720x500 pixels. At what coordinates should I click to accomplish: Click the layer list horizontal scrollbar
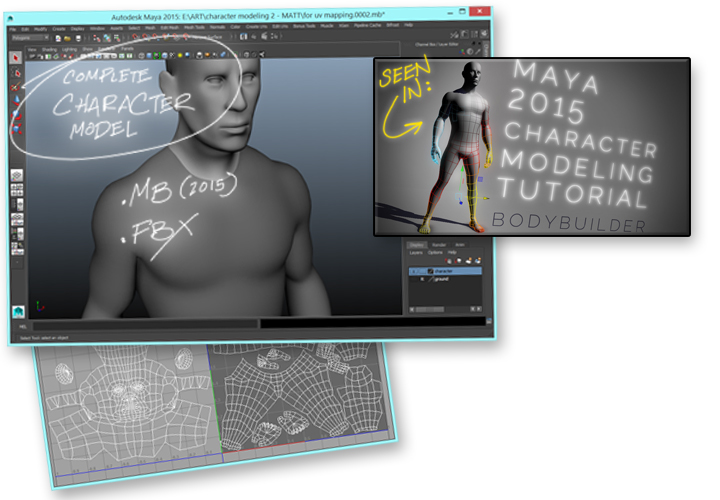click(x=429, y=309)
